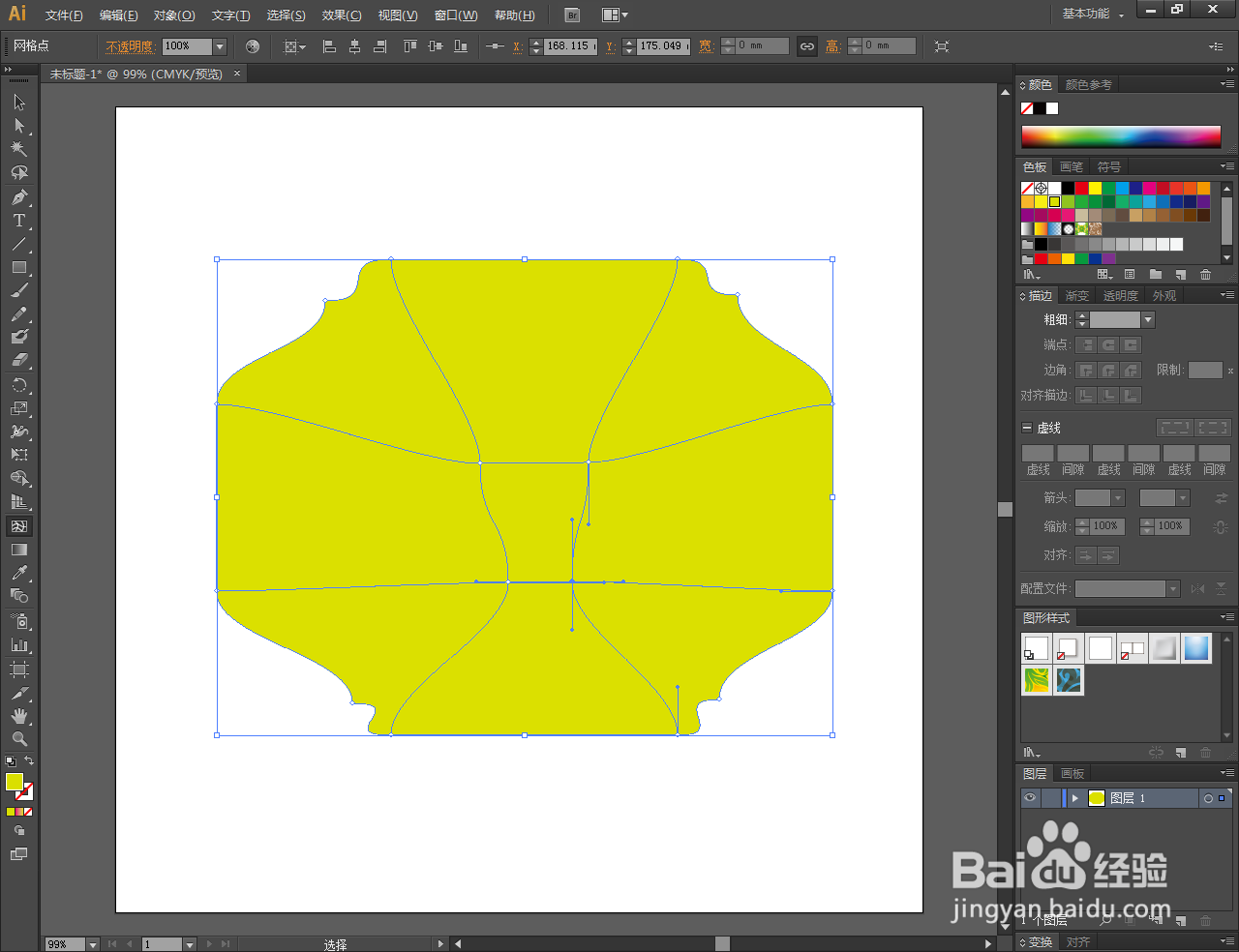1239x952 pixels.
Task: Select the Magic Wand tool
Action: click(x=19, y=149)
